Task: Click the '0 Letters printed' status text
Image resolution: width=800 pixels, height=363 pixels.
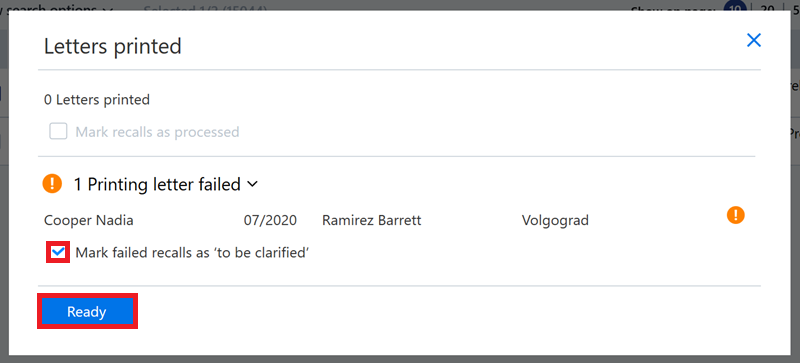Action: click(97, 100)
